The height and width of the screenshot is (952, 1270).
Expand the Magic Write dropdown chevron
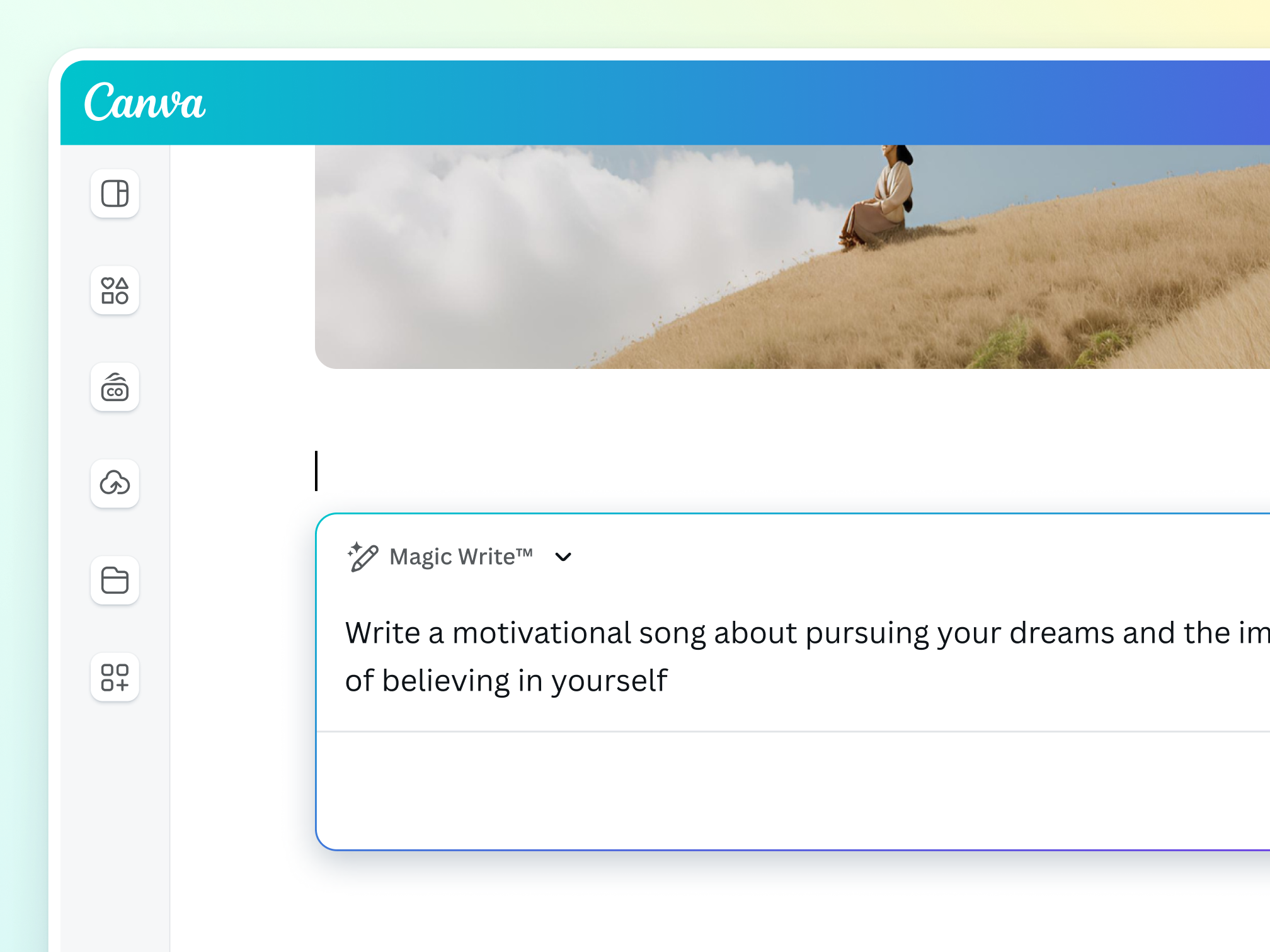tap(563, 557)
